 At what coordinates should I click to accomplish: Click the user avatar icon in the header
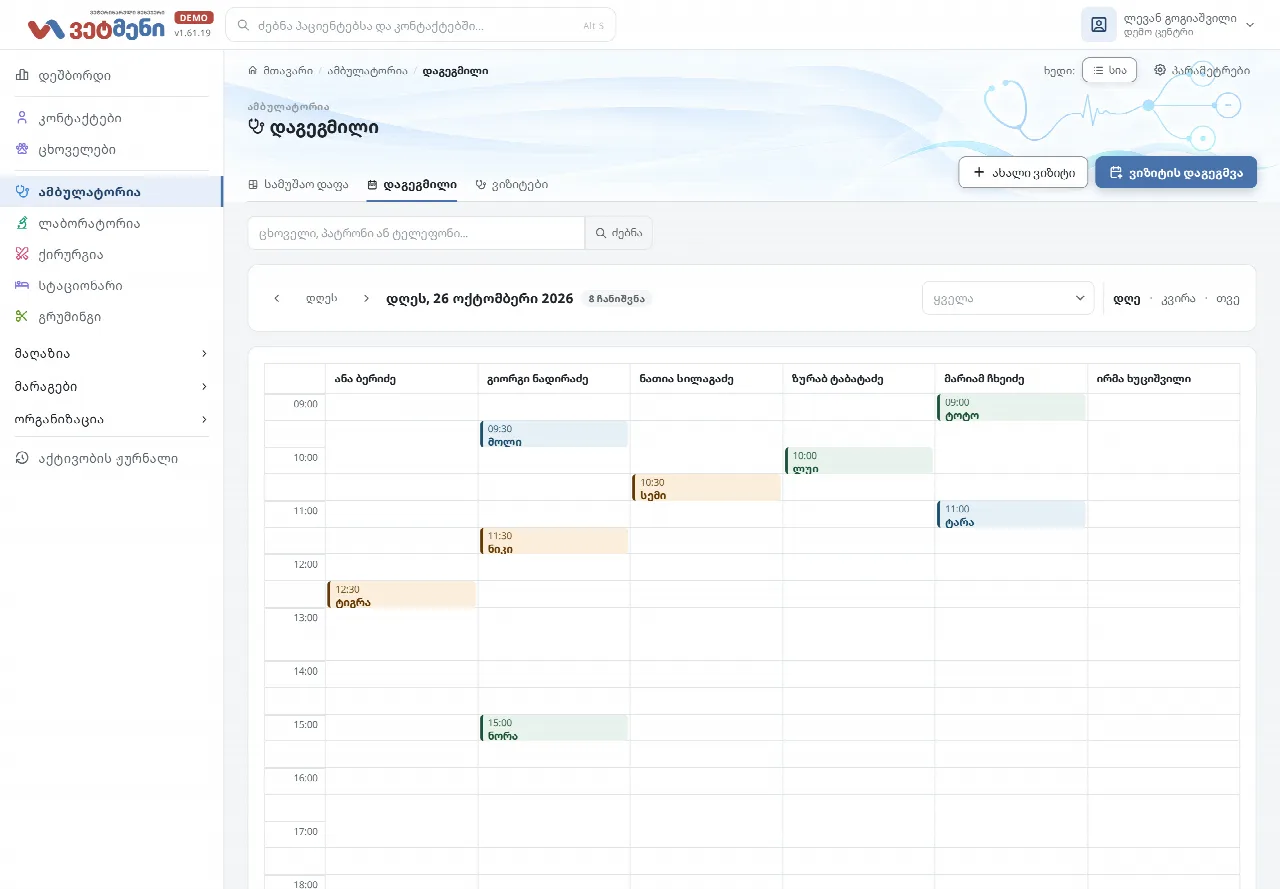coord(1099,25)
